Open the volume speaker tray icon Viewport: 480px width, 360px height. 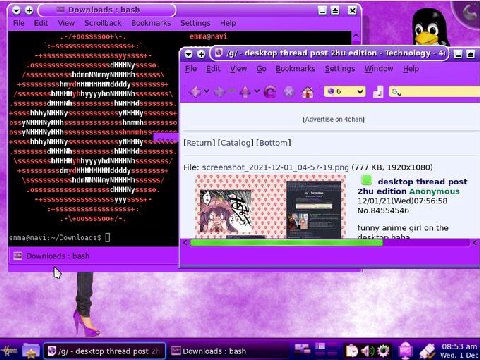coord(367,351)
